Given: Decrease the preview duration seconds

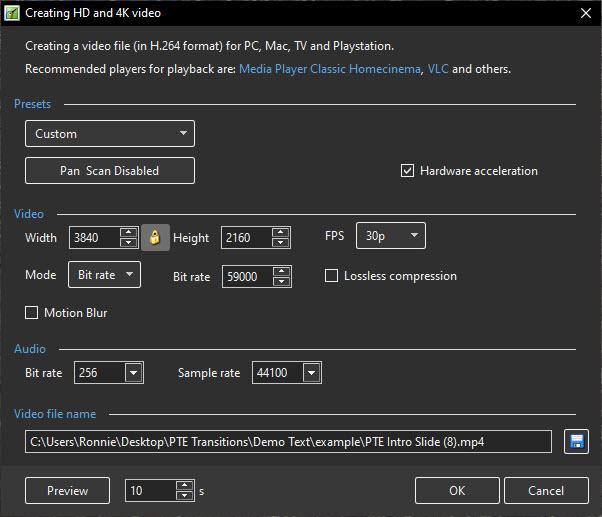Looking at the screenshot, I should pos(183,495).
